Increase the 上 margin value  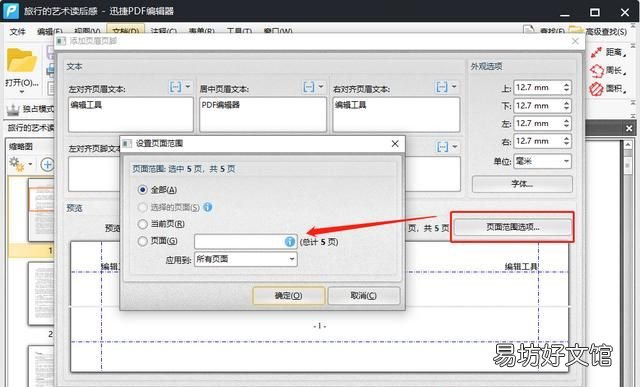point(566,85)
